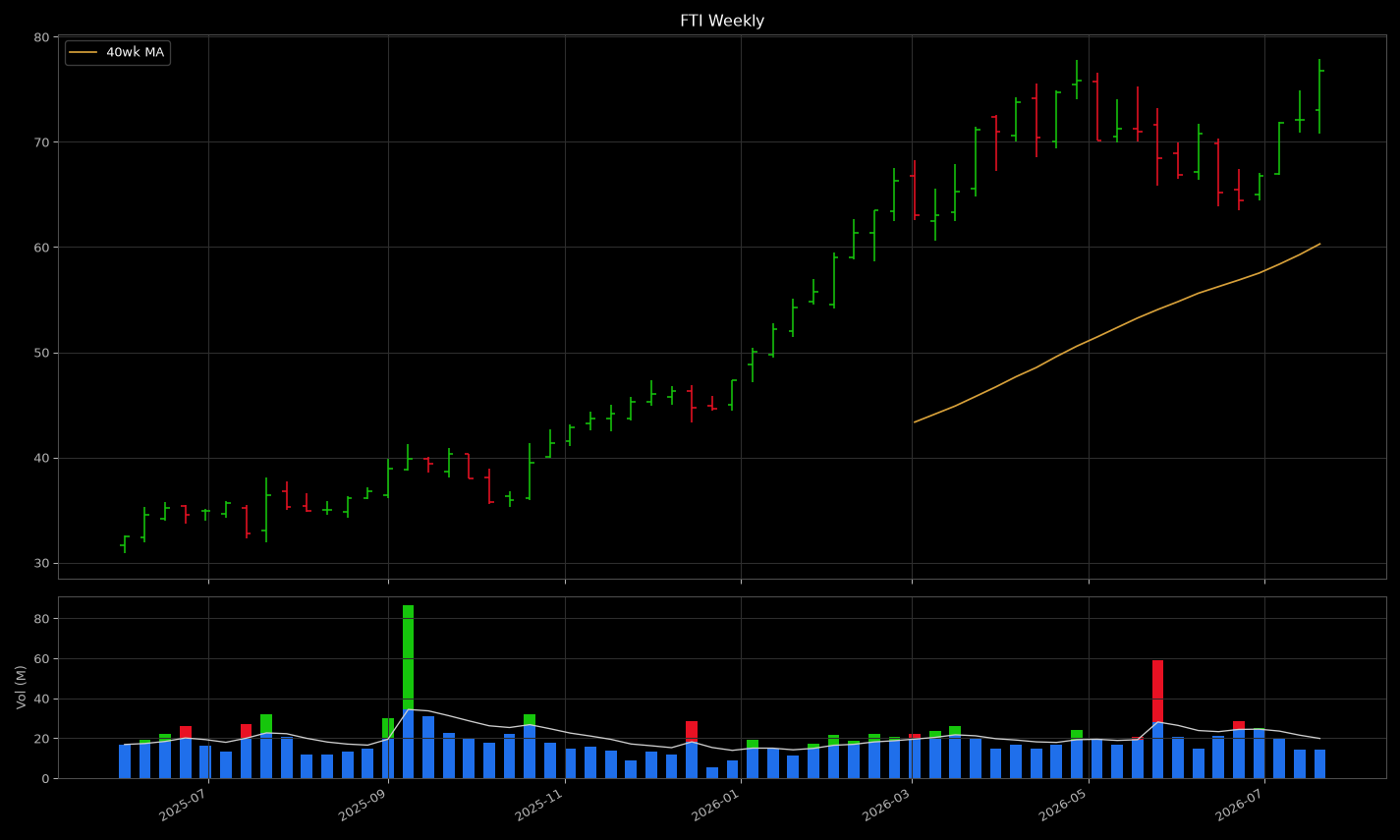Click the price axis label 80

pos(41,37)
